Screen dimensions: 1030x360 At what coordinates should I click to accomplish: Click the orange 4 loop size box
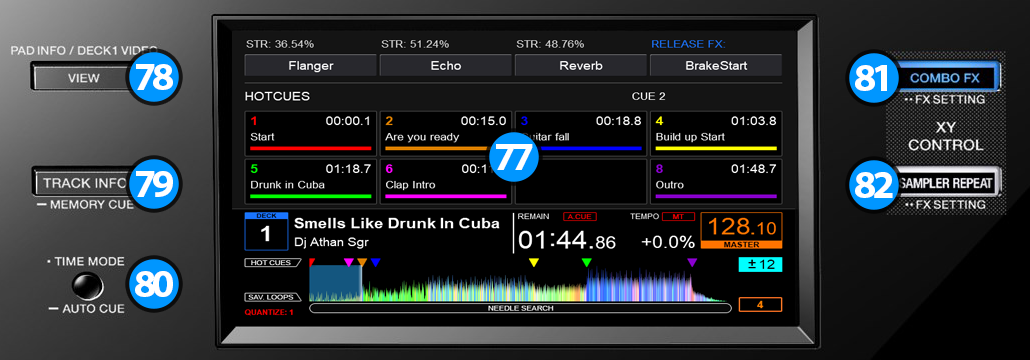(760, 304)
